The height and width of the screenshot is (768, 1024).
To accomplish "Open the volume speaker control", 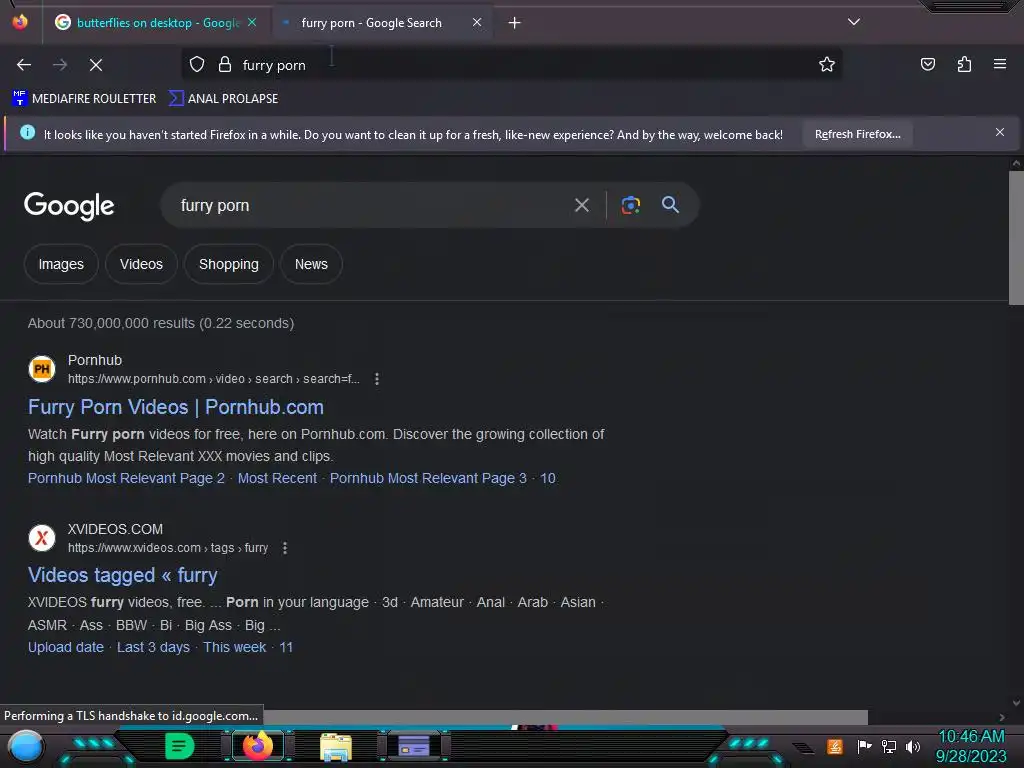I will click(912, 746).
